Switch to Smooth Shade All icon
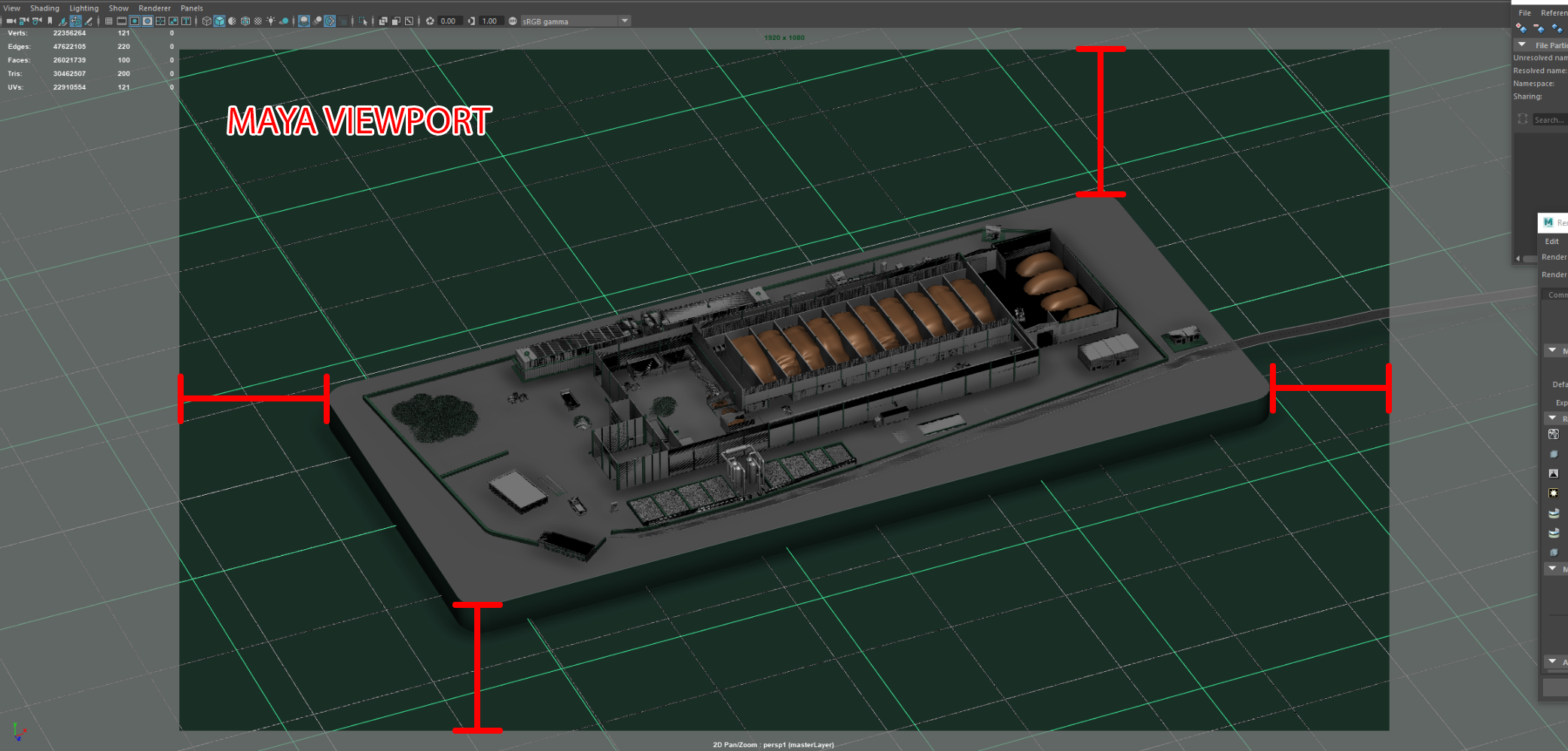This screenshot has height=751, width=1568. (219, 21)
